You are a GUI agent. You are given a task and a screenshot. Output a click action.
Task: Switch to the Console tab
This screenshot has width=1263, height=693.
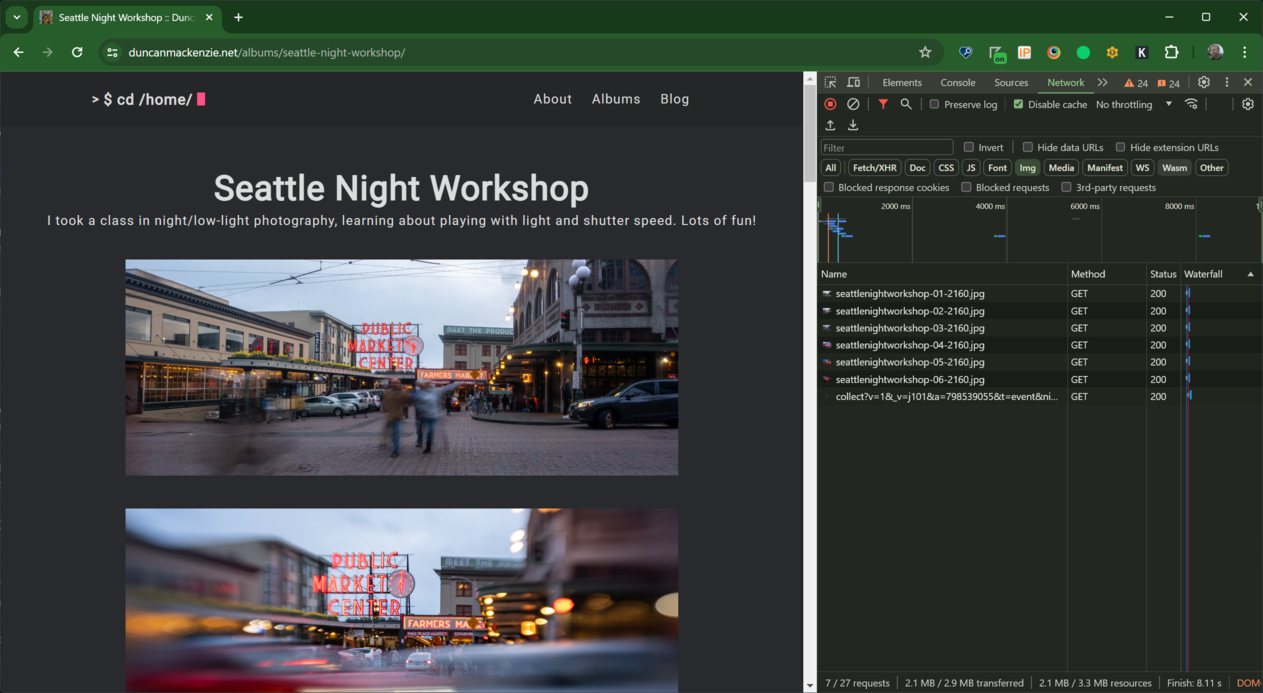(957, 83)
